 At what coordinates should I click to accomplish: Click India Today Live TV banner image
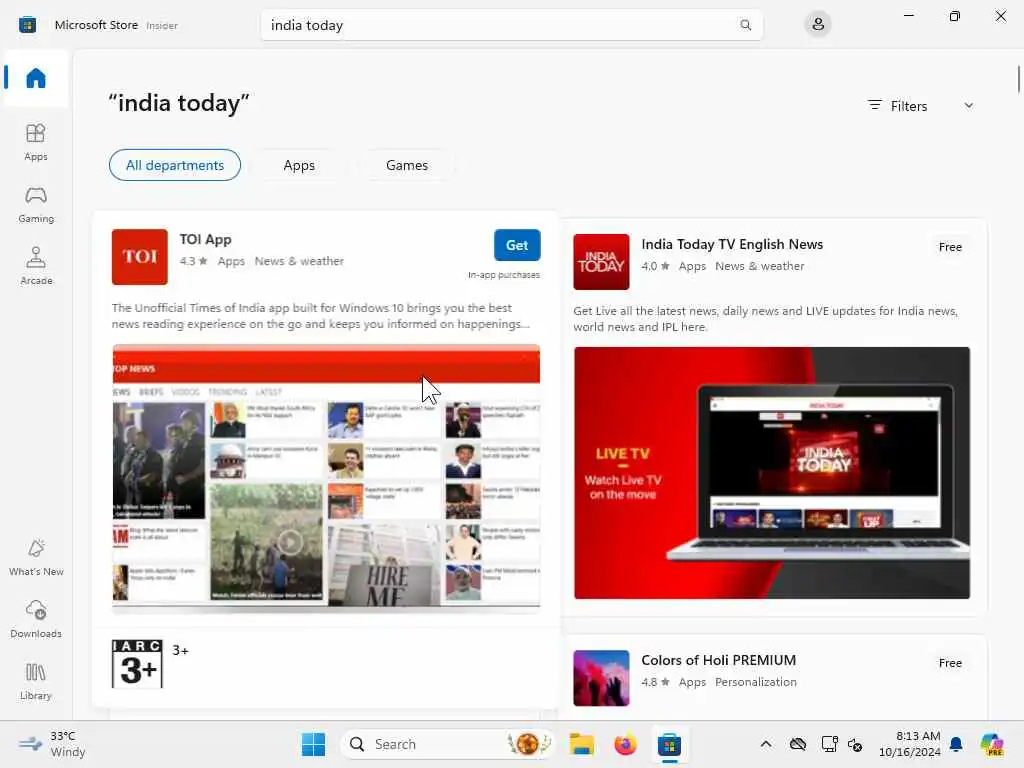(772, 473)
